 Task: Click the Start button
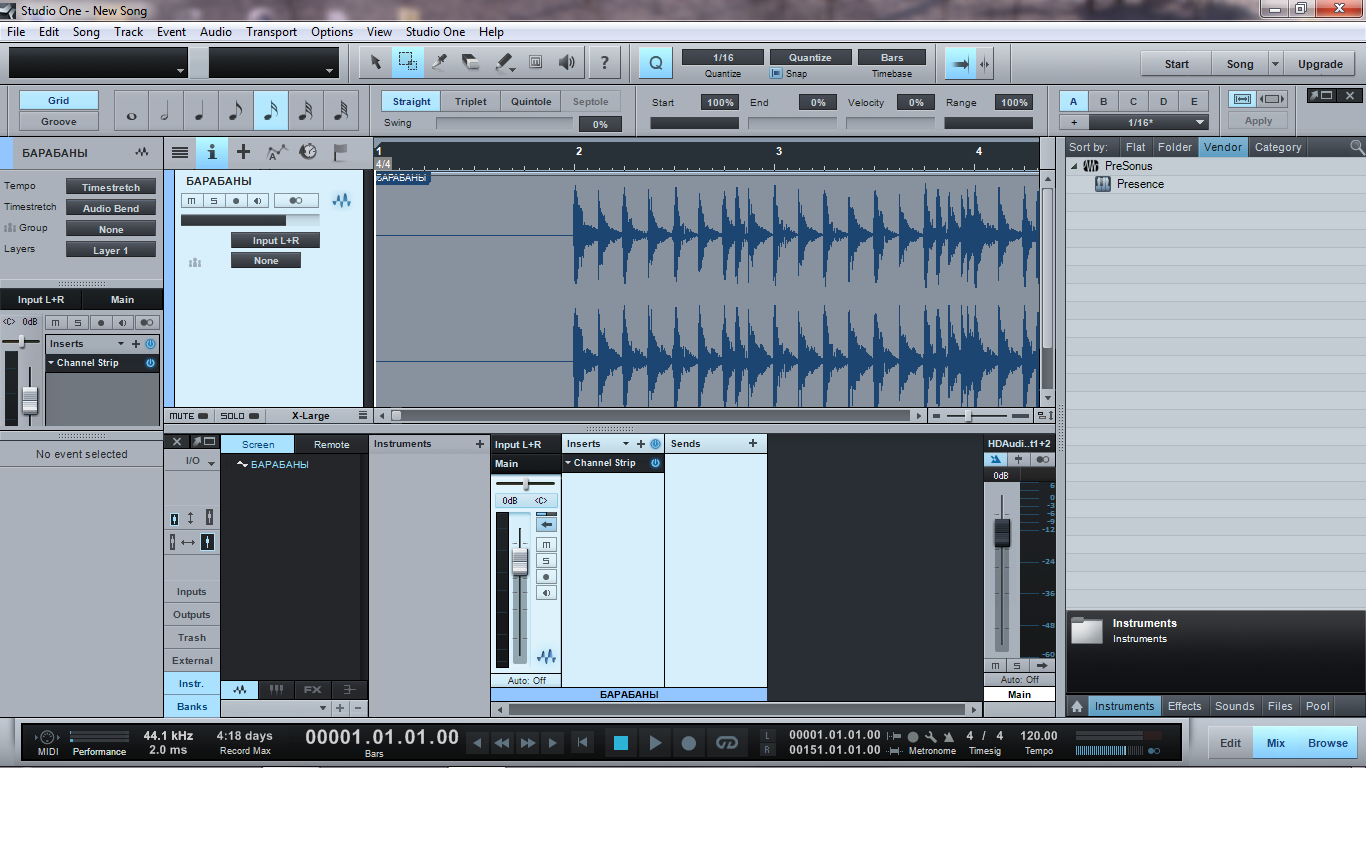click(1177, 64)
